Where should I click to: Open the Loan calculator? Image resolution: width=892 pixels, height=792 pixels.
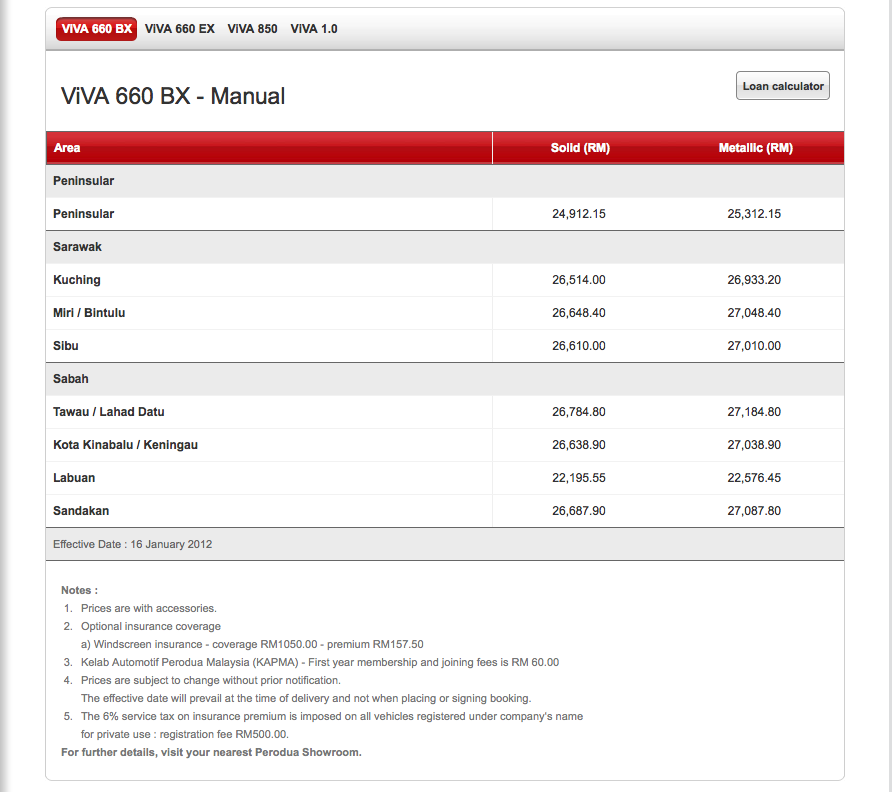(x=783, y=86)
